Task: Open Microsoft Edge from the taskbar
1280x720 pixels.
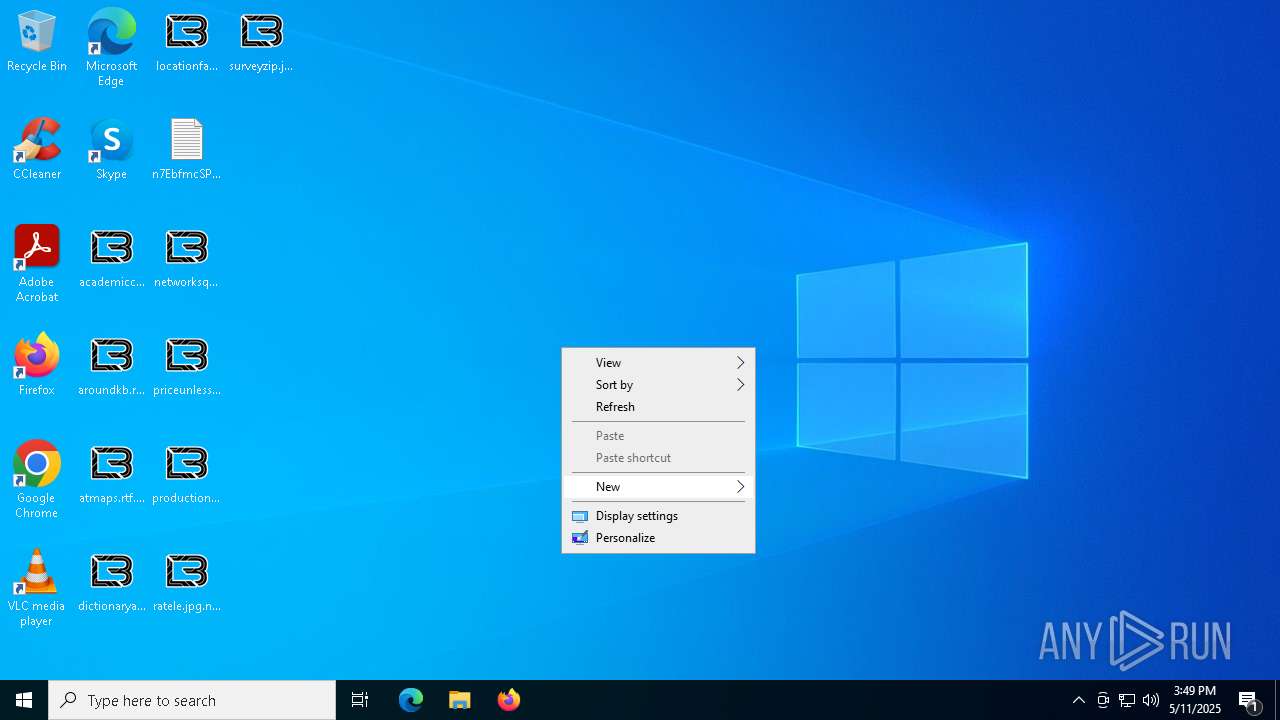Action: [x=411, y=700]
